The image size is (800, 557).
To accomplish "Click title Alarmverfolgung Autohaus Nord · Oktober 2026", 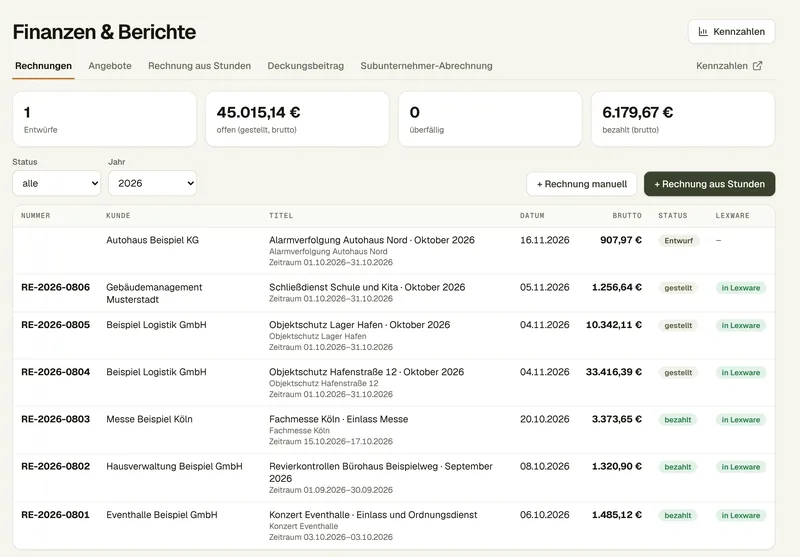I will click(372, 240).
